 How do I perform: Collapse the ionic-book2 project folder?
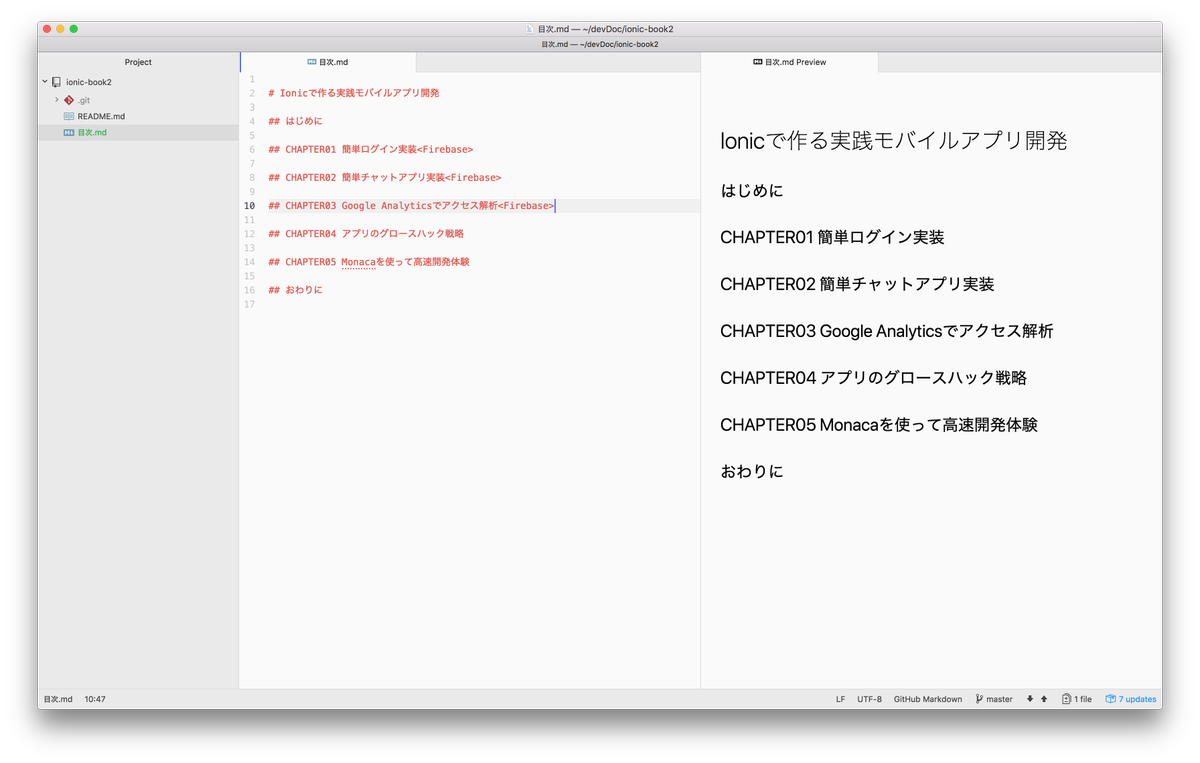point(45,82)
